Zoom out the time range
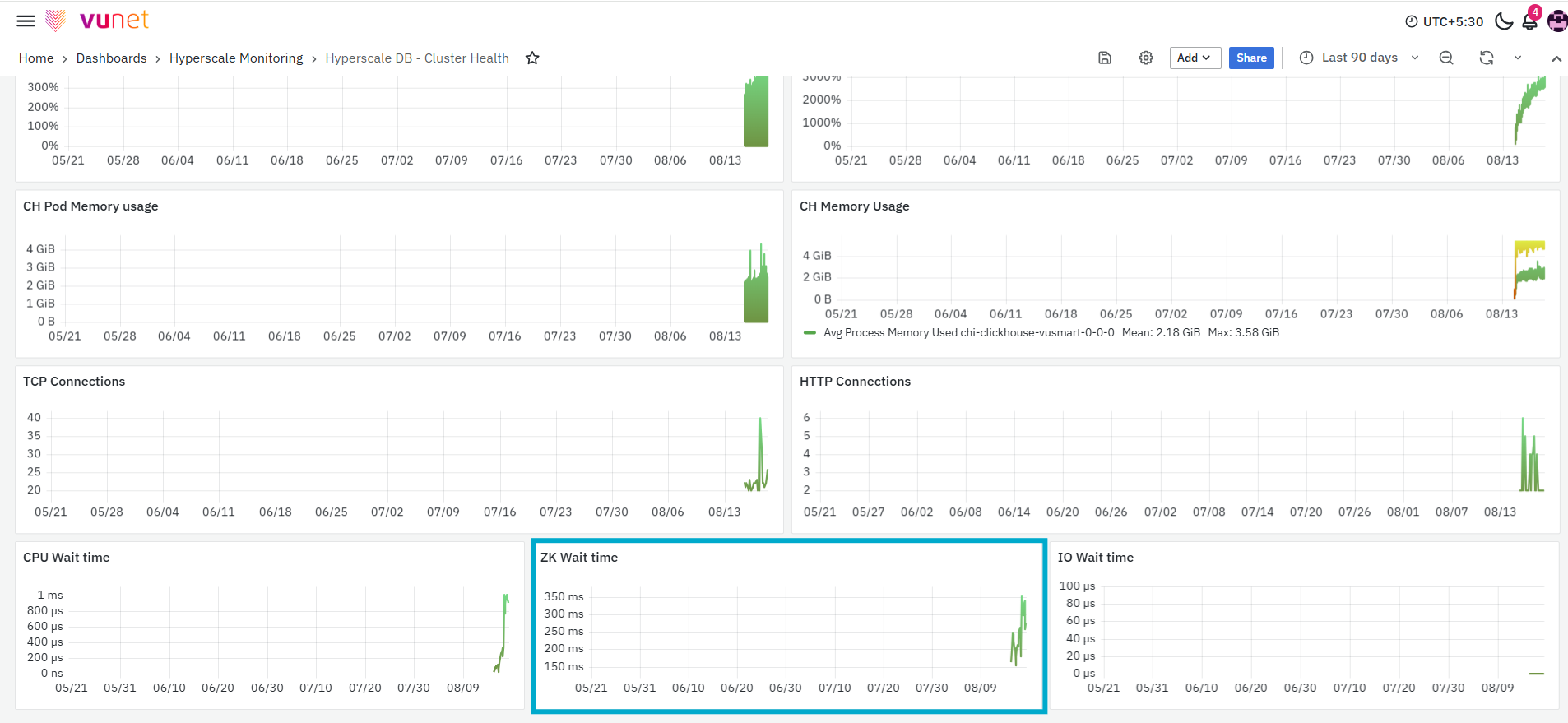 (1446, 58)
